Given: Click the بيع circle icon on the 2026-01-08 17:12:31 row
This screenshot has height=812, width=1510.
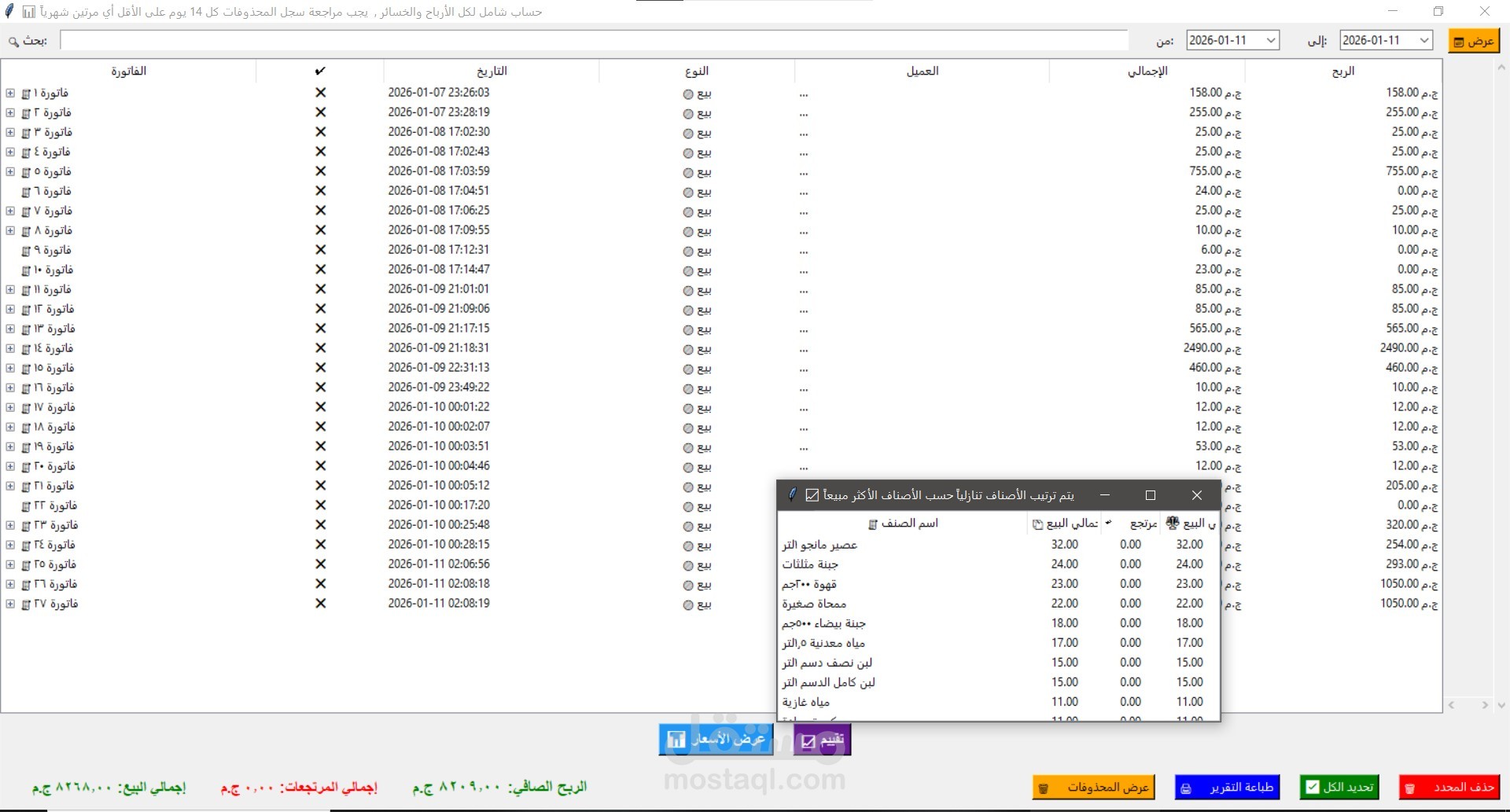Looking at the screenshot, I should tap(688, 251).
